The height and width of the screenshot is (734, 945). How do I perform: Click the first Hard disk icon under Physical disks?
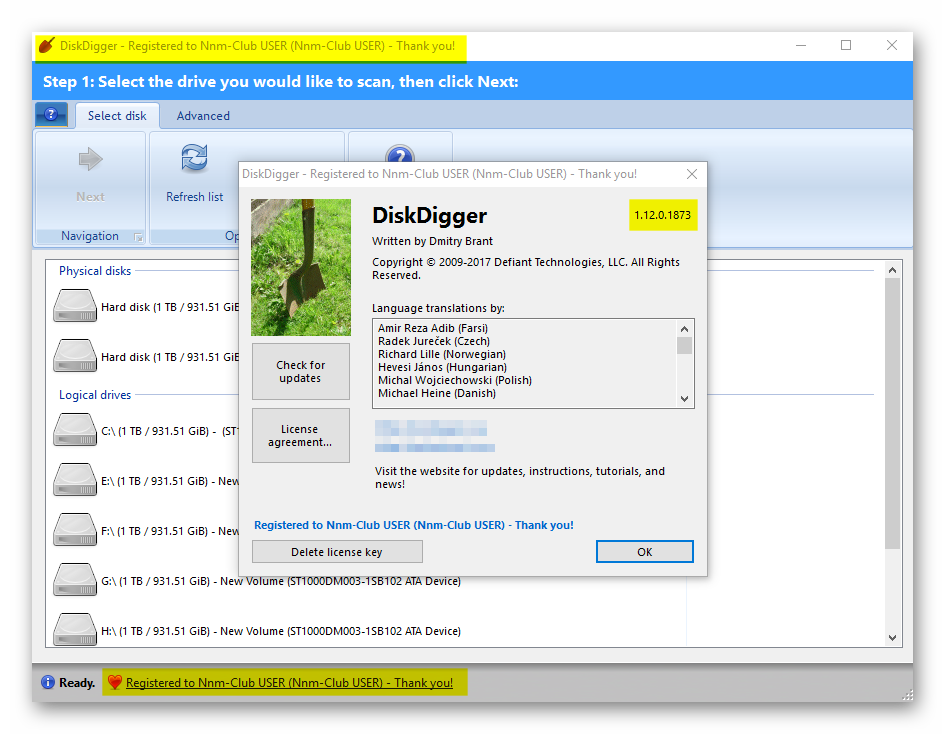pos(75,306)
